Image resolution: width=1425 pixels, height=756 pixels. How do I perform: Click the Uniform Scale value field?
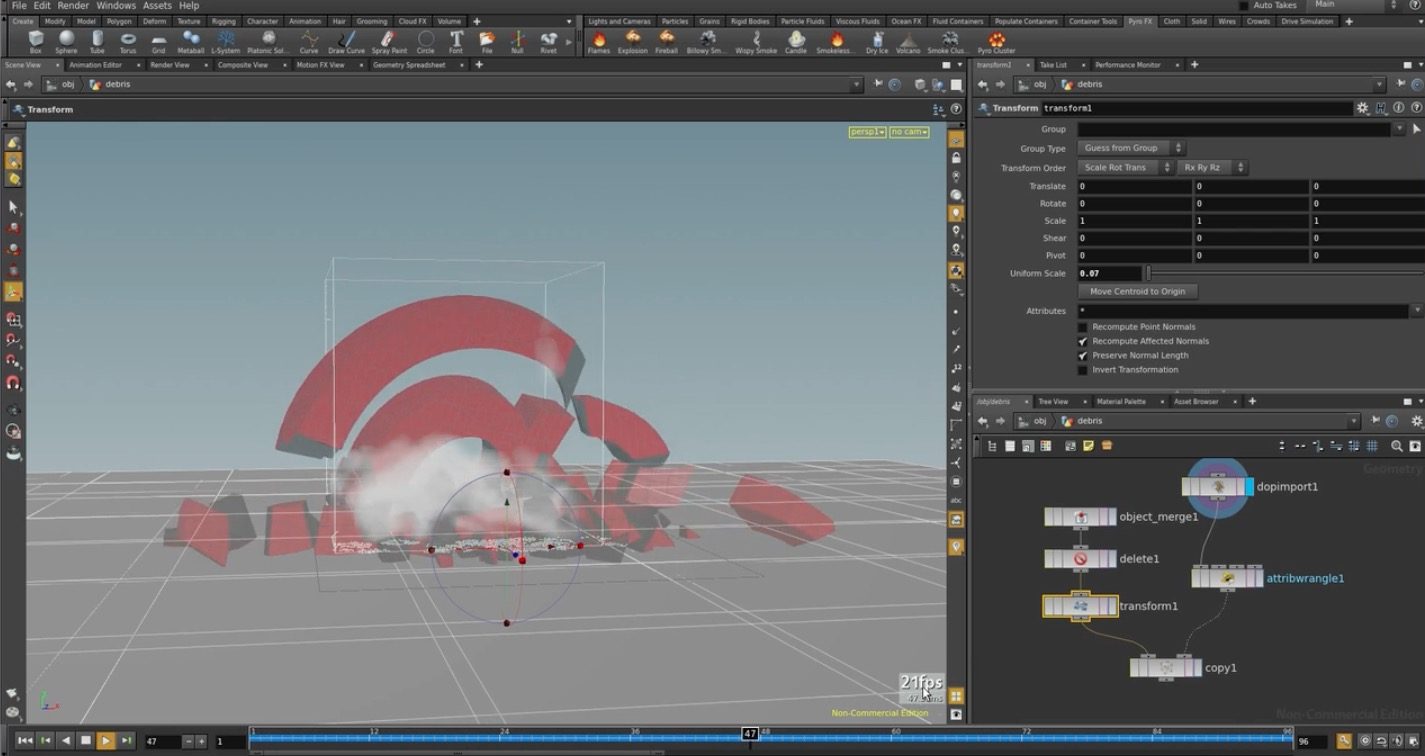(1109, 273)
